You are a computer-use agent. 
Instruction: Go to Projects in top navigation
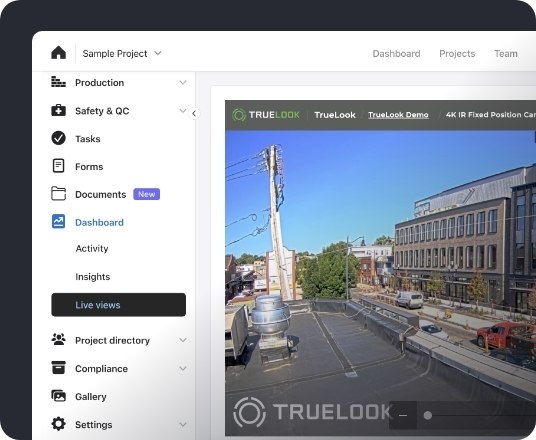[457, 54]
